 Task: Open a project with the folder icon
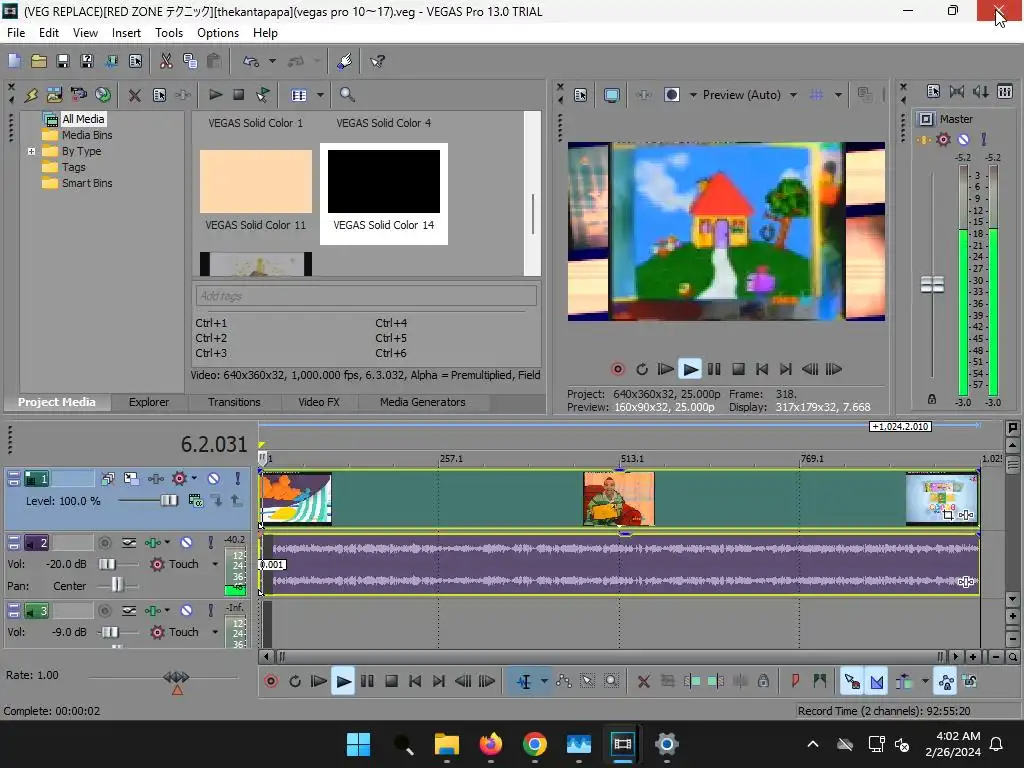click(x=39, y=61)
